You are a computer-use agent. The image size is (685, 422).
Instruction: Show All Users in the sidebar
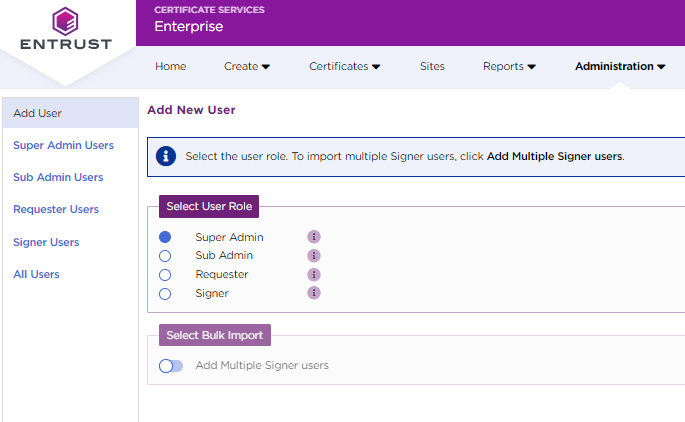point(36,274)
